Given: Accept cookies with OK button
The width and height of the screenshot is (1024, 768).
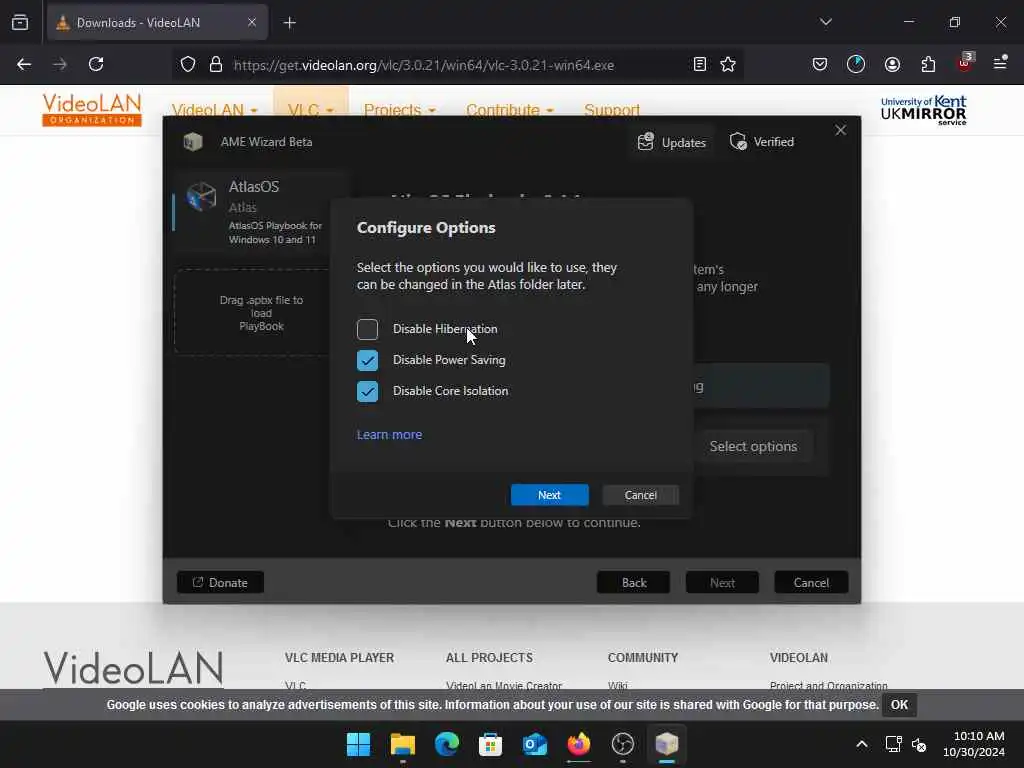Looking at the screenshot, I should tap(899, 705).
